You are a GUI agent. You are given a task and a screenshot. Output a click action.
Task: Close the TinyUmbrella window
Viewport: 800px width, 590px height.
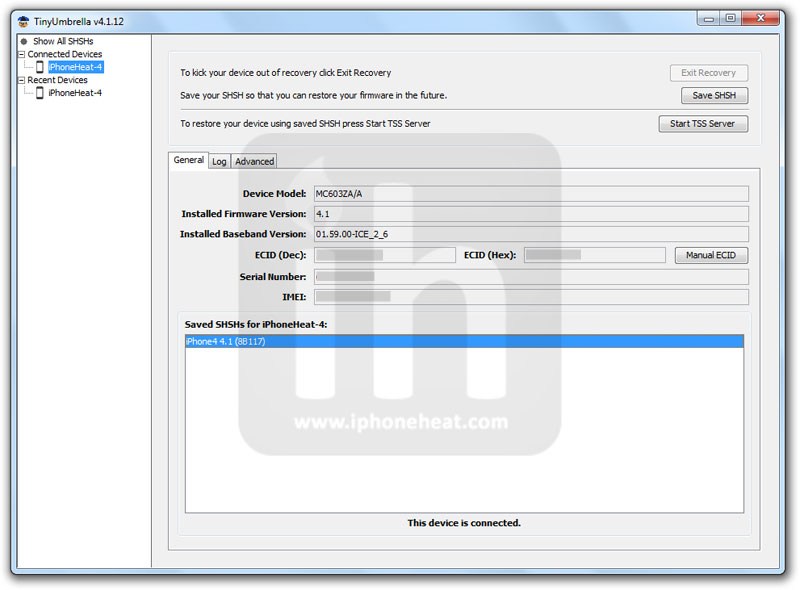(x=761, y=18)
